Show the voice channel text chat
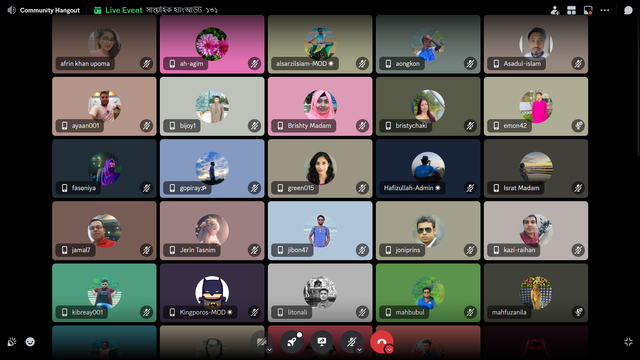This screenshot has height=360, width=640. [628, 10]
